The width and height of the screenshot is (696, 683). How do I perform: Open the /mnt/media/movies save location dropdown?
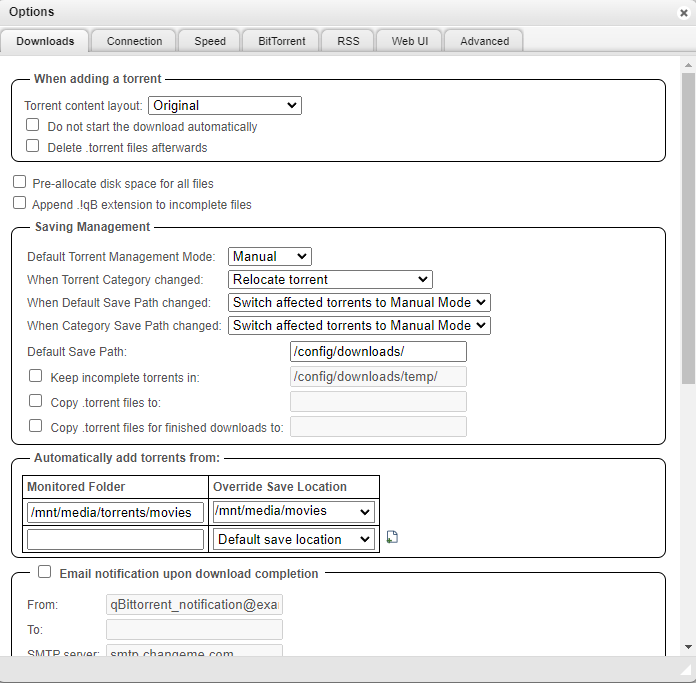tap(293, 511)
